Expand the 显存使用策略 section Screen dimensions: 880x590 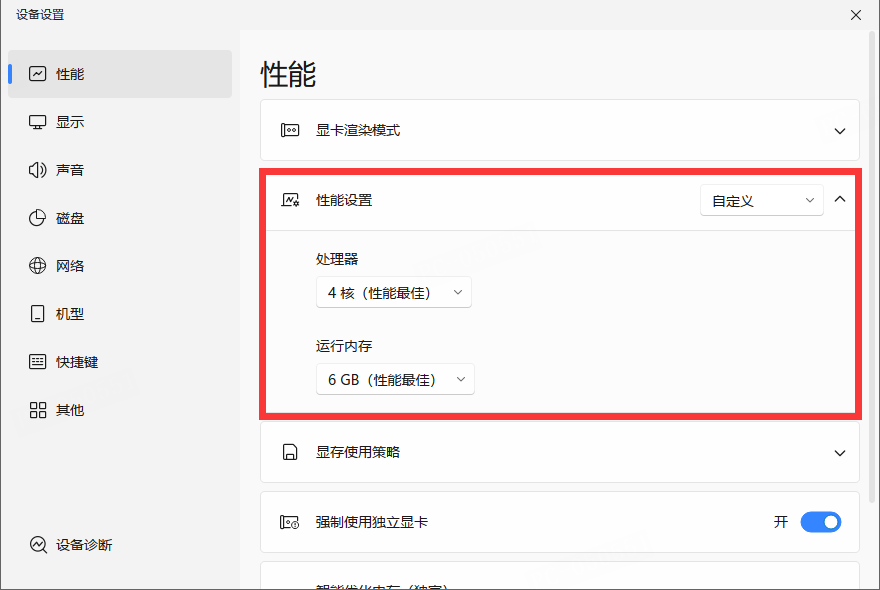pos(839,453)
